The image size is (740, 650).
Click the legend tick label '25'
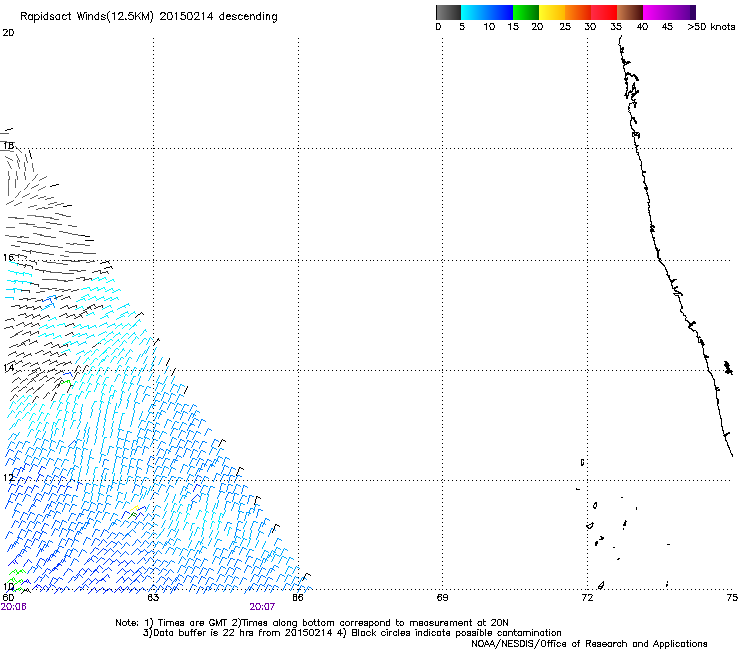[x=565, y=27]
